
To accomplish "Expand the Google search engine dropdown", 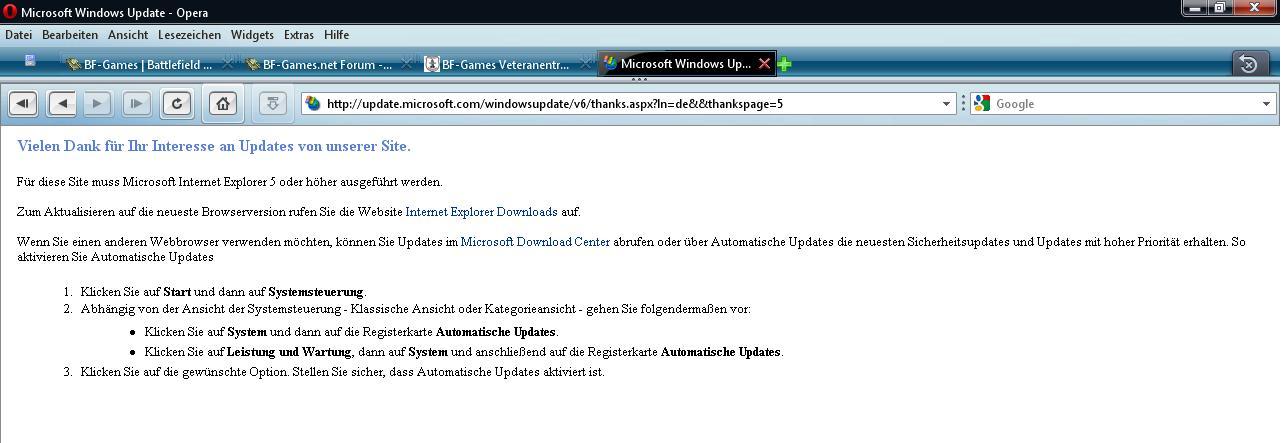I will click(x=1266, y=104).
